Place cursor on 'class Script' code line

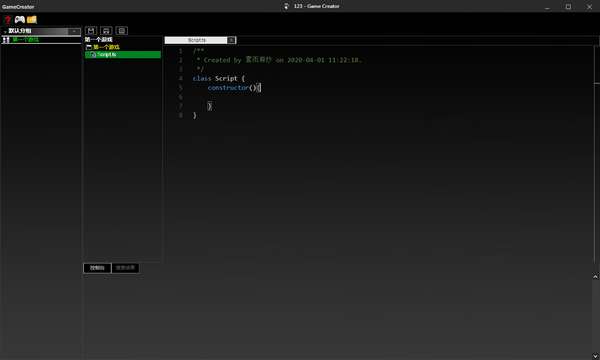click(x=218, y=78)
